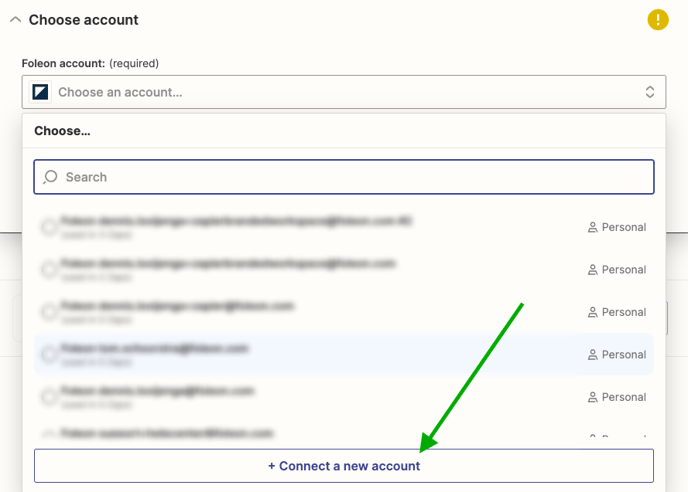The image size is (688, 492).
Task: Collapse the Choose account section chevron
Action: 15,20
